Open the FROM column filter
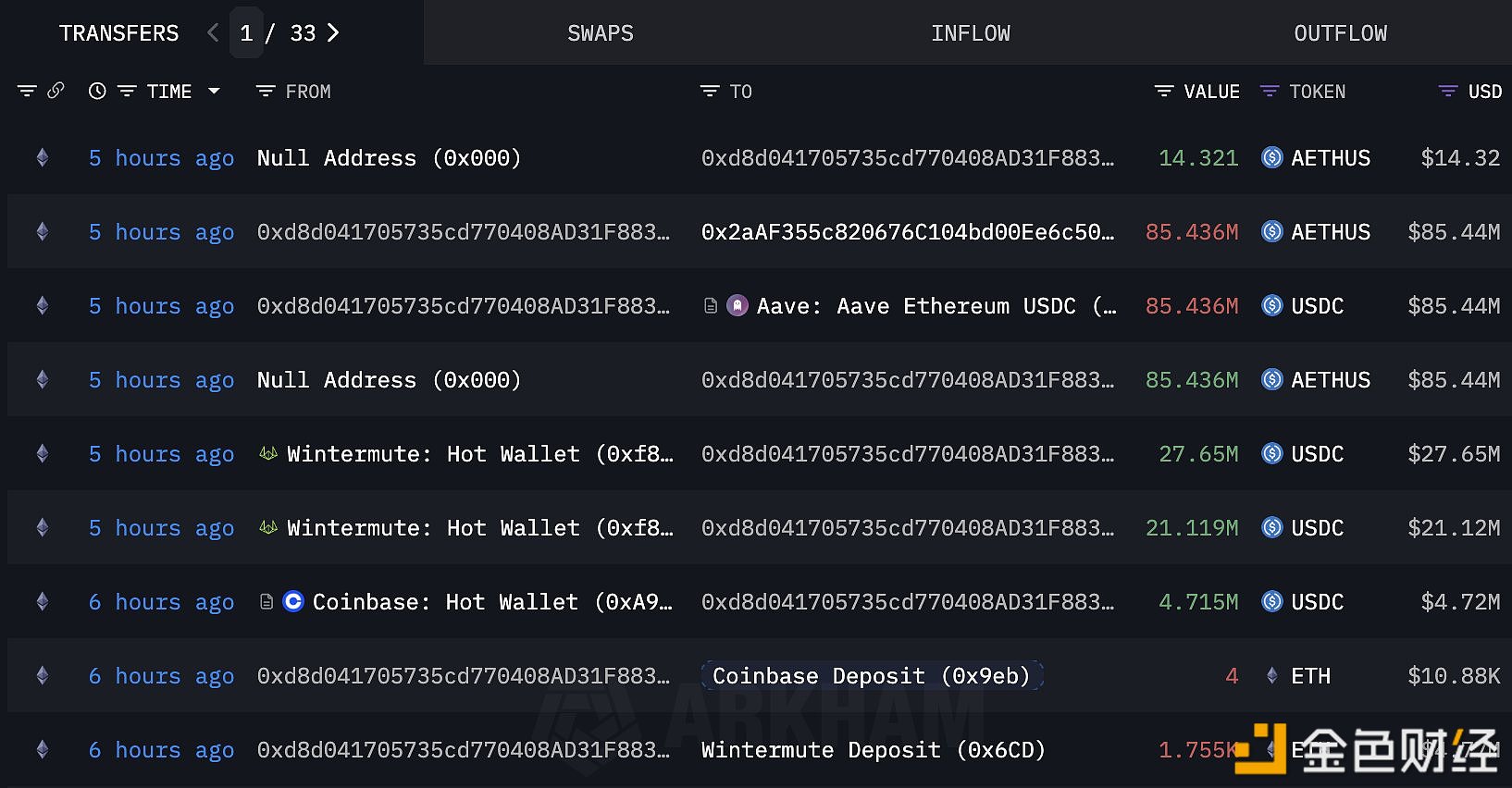 266,92
